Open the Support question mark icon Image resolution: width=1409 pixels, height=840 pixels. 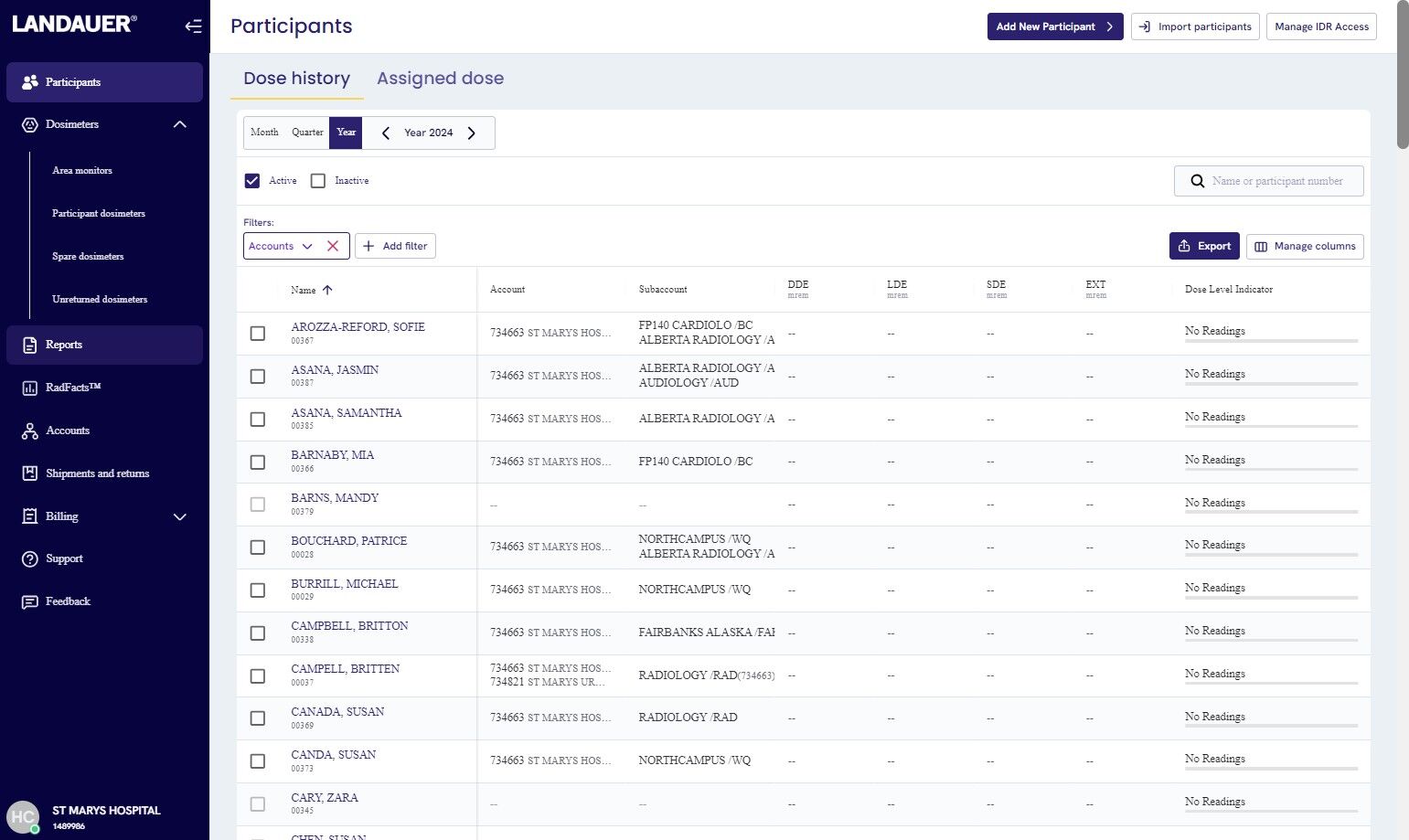pyautogui.click(x=29, y=558)
